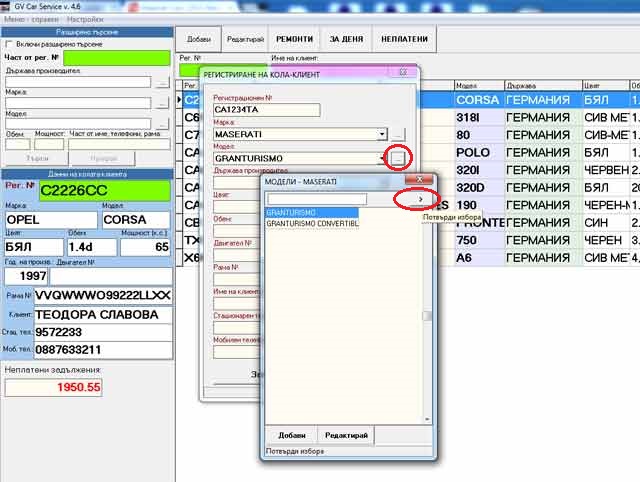Screen dimensions: 640x482
Task: Click the ЧЕРВЕН color cell
Action: (606, 170)
